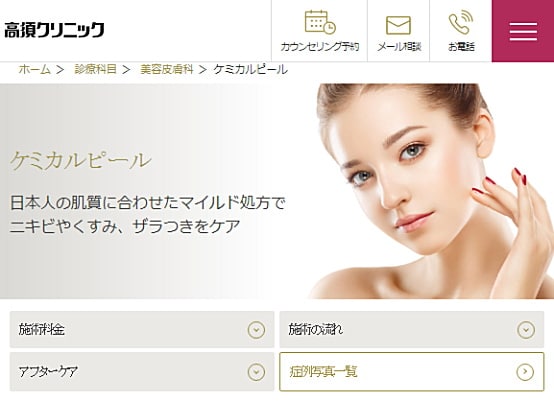Go to ホーム breadcrumb
554x401 pixels.
34,69
